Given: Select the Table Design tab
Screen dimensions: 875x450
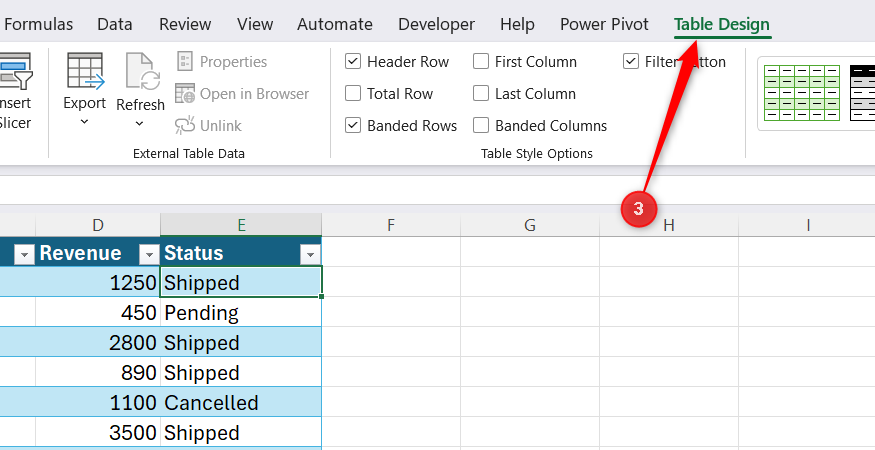Looking at the screenshot, I should [722, 25].
